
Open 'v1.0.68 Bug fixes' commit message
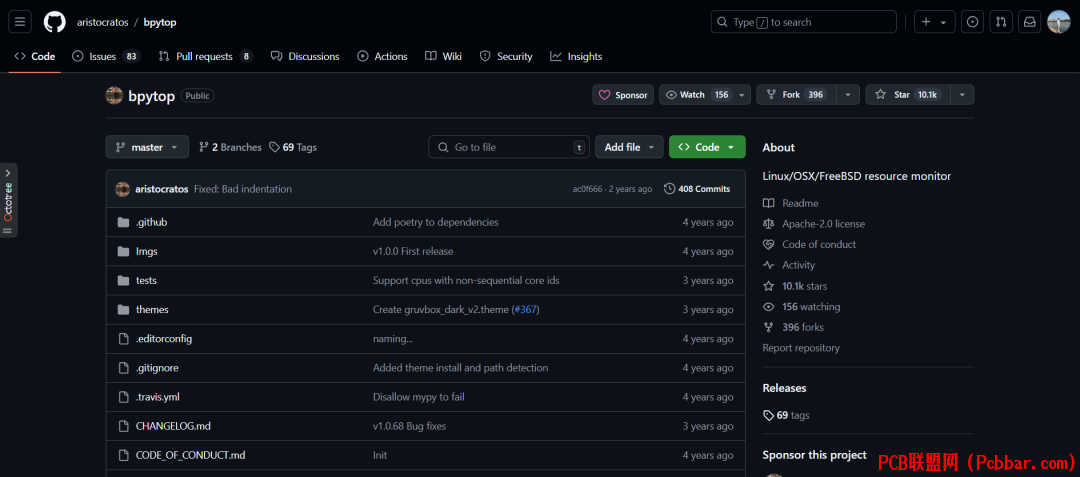pyautogui.click(x=409, y=426)
